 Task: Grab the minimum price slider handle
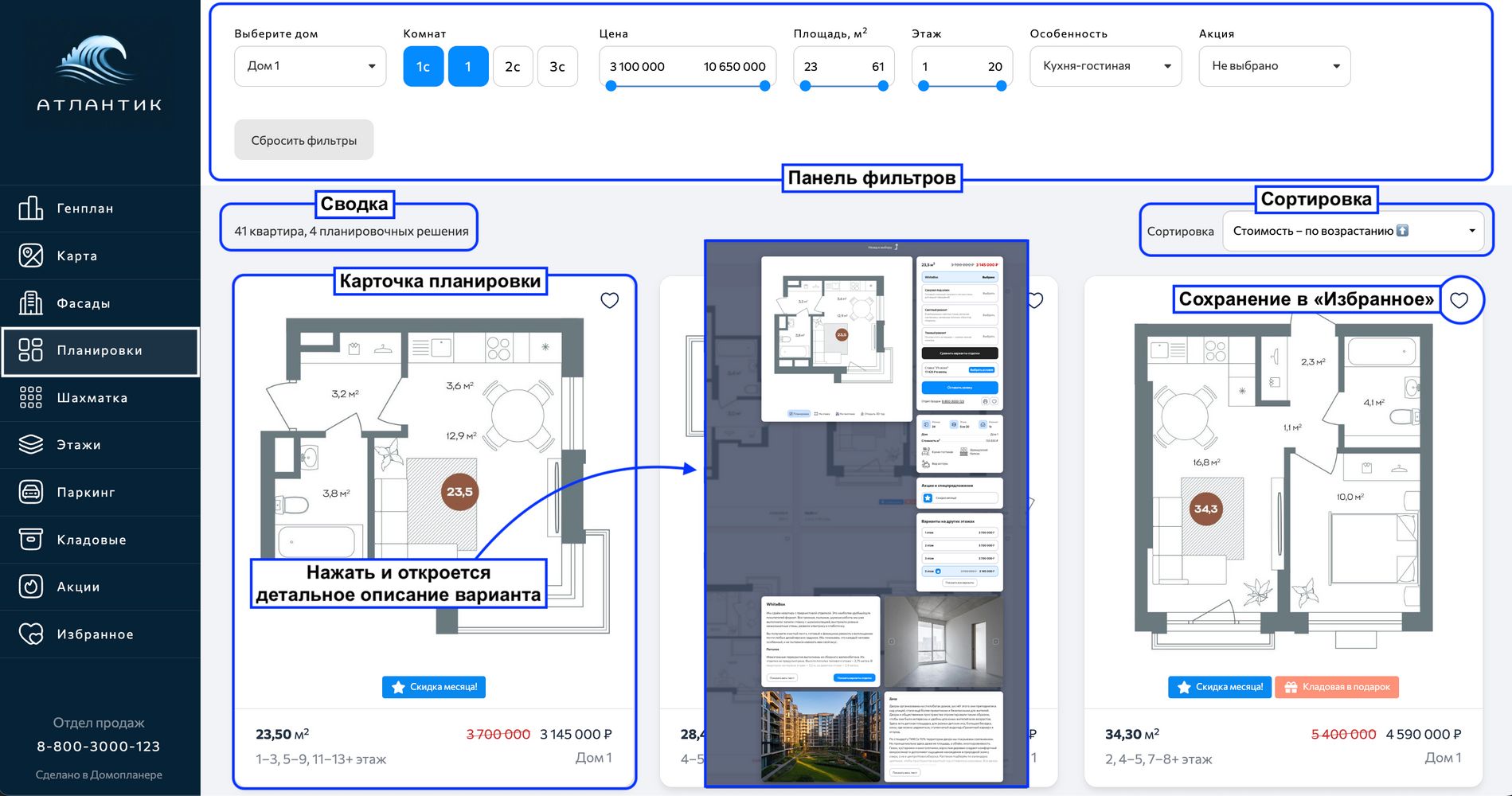[x=611, y=86]
